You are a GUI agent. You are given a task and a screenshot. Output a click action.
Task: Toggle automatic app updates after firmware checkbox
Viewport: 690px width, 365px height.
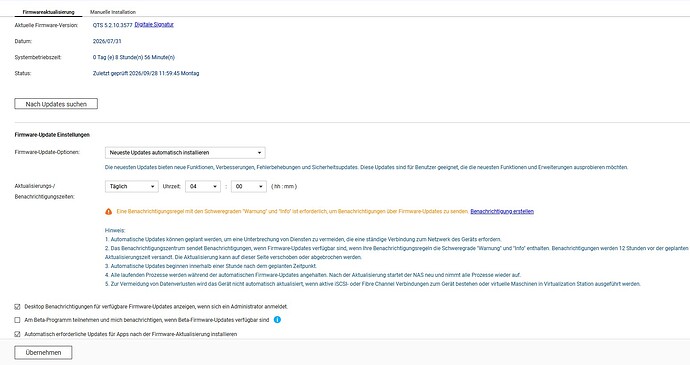point(17,334)
